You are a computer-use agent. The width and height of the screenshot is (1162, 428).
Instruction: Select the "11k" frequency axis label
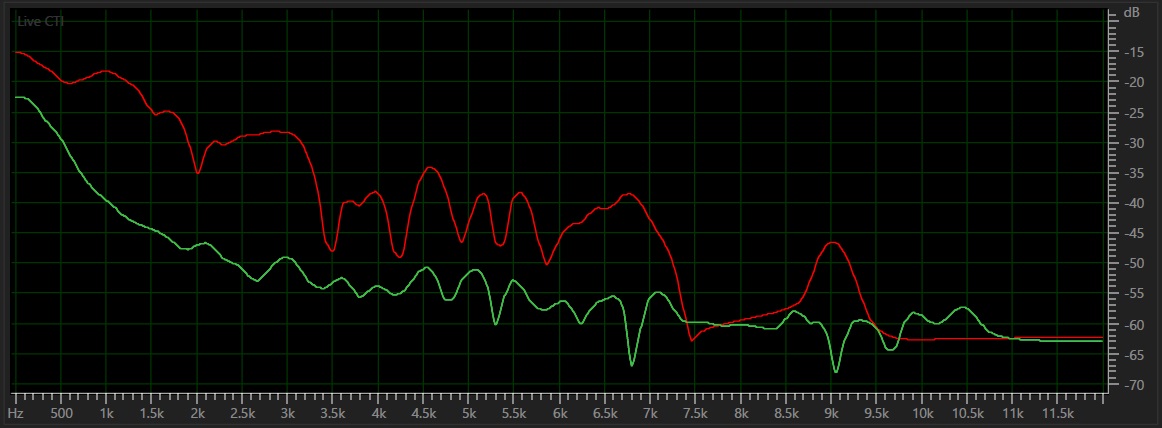coord(1013,413)
